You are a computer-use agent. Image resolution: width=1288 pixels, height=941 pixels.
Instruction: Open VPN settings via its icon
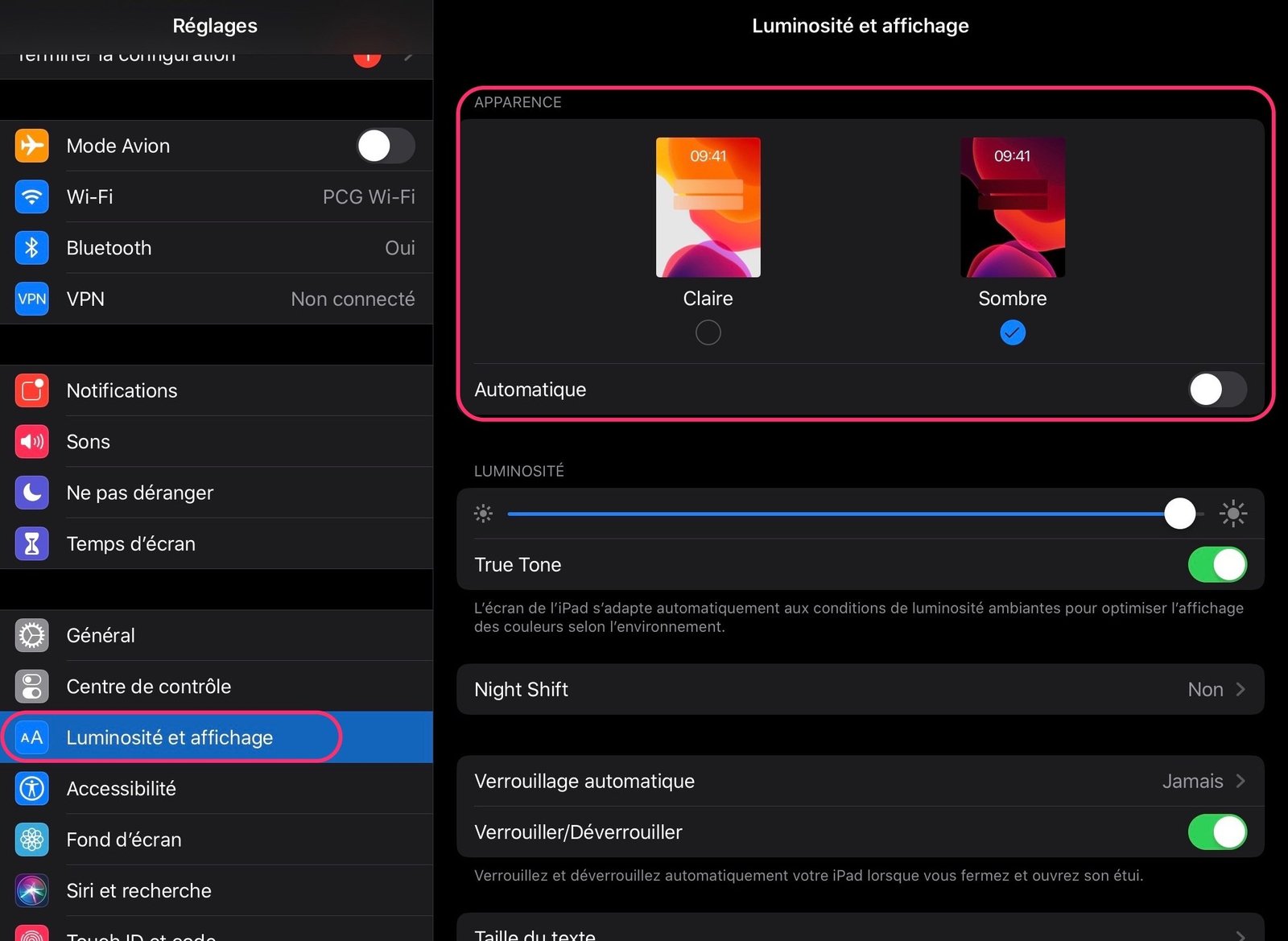pos(32,299)
